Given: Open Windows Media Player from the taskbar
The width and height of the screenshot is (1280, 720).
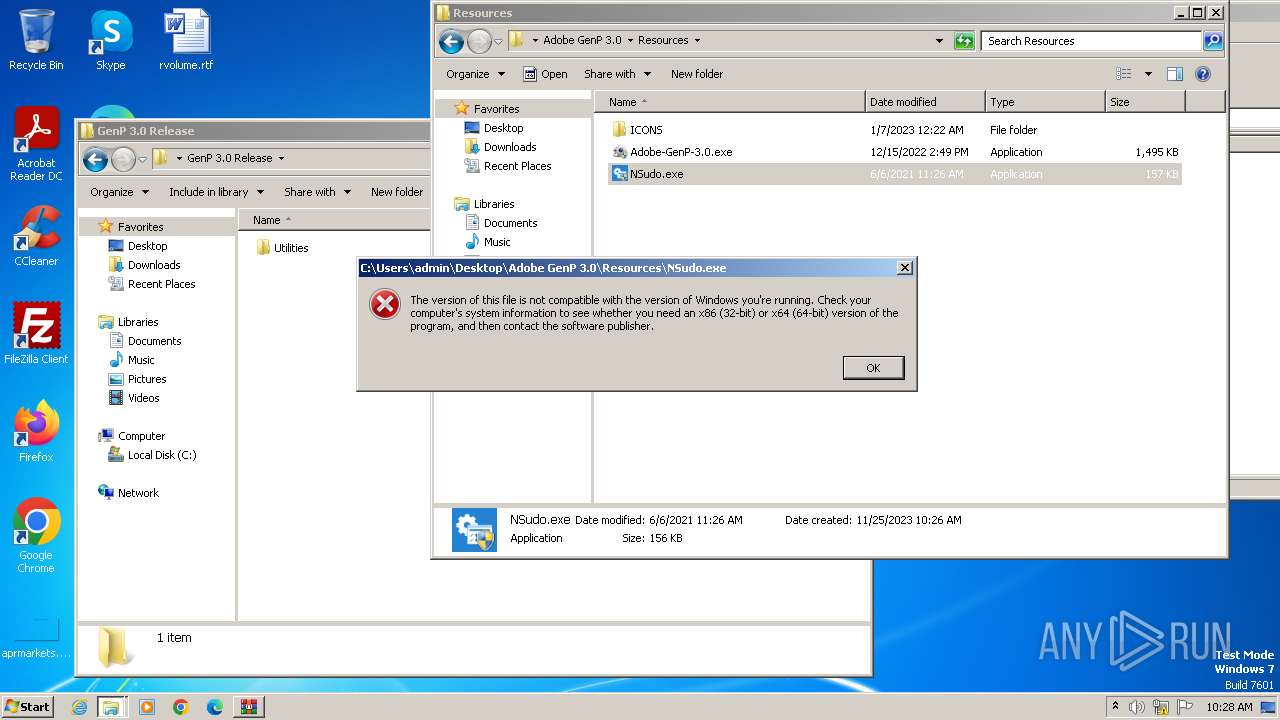Looking at the screenshot, I should coord(147,707).
